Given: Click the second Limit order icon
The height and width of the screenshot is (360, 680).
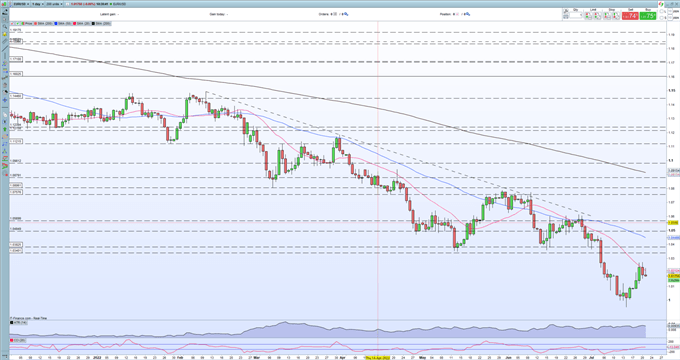Looking at the screenshot, I should pyautogui.click(x=598, y=16).
